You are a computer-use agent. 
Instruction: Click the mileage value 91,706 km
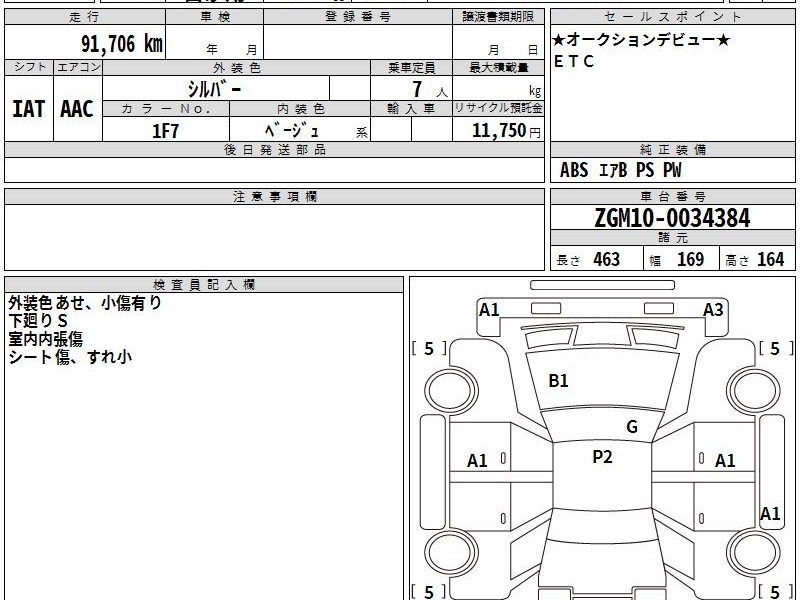click(121, 43)
